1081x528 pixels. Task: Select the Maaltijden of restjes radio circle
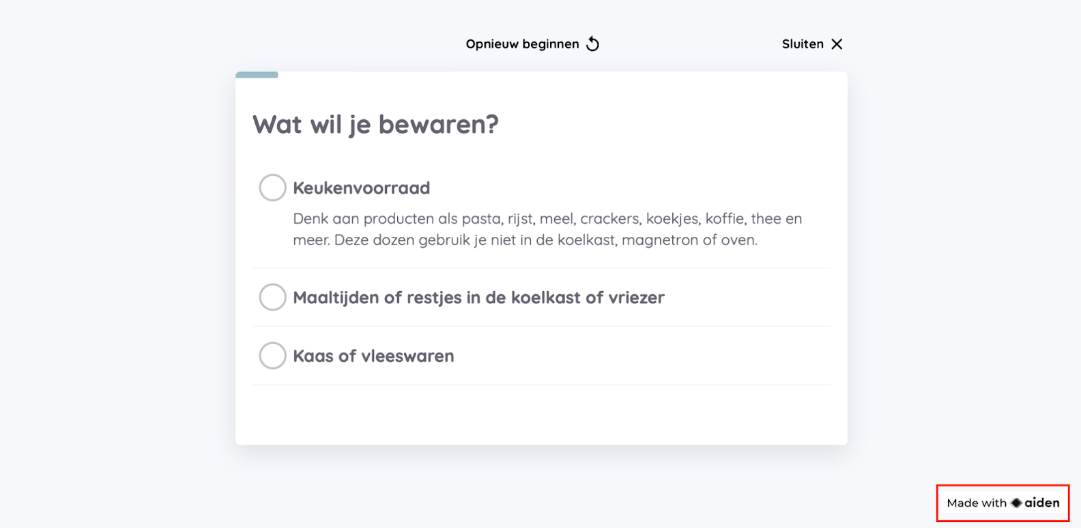pyautogui.click(x=272, y=297)
